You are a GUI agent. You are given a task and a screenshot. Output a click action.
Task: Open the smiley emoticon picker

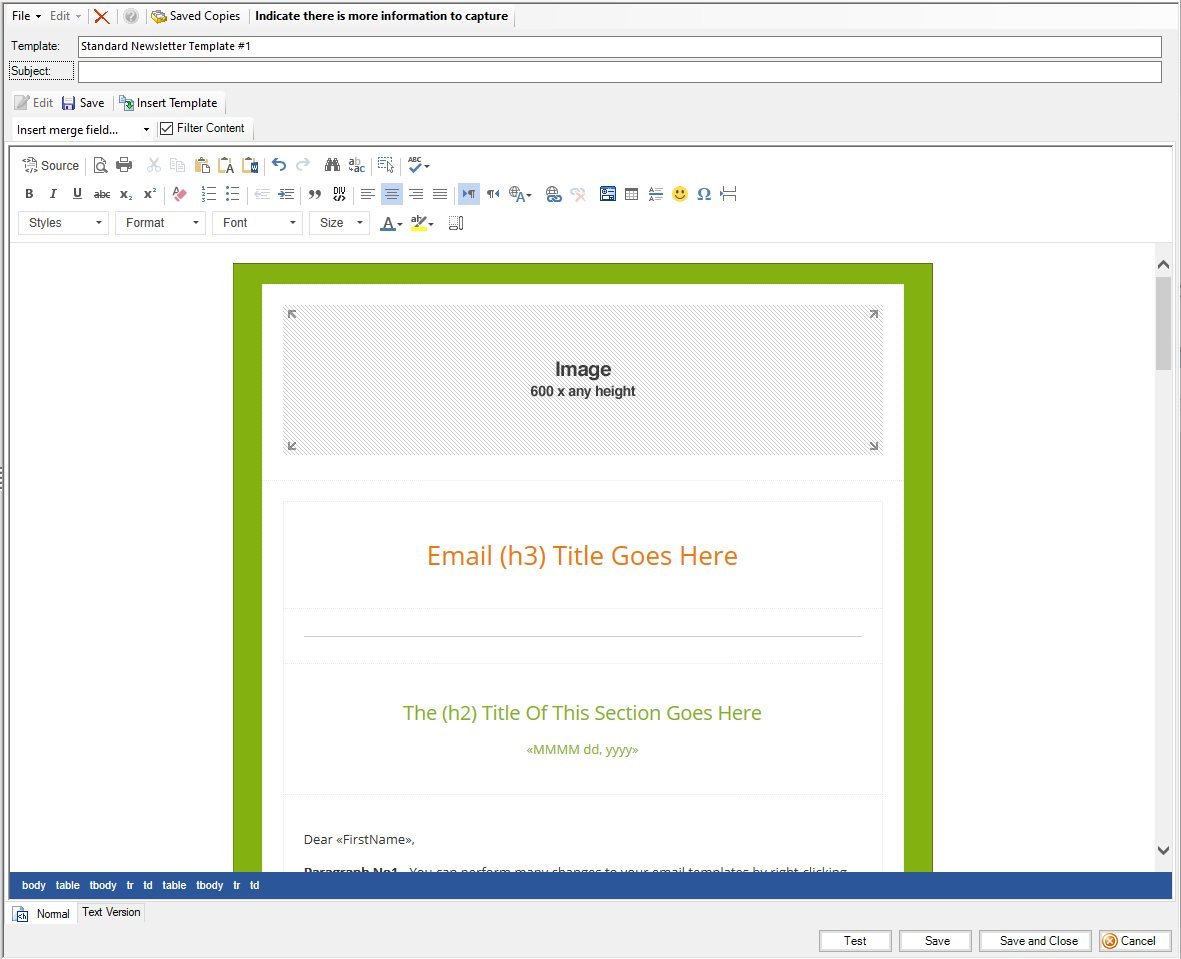(680, 194)
